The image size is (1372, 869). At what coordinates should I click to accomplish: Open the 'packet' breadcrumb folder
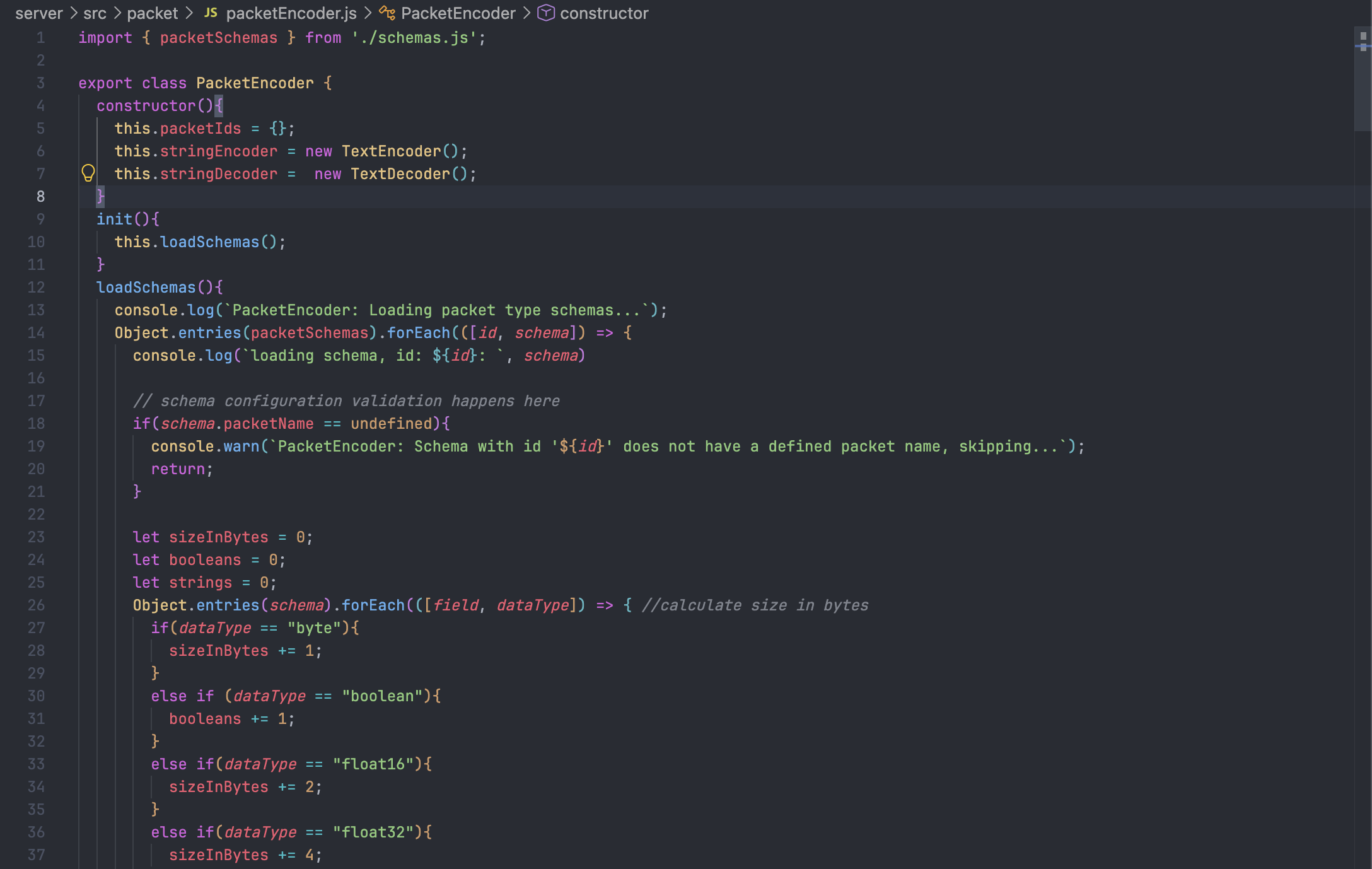[153, 13]
